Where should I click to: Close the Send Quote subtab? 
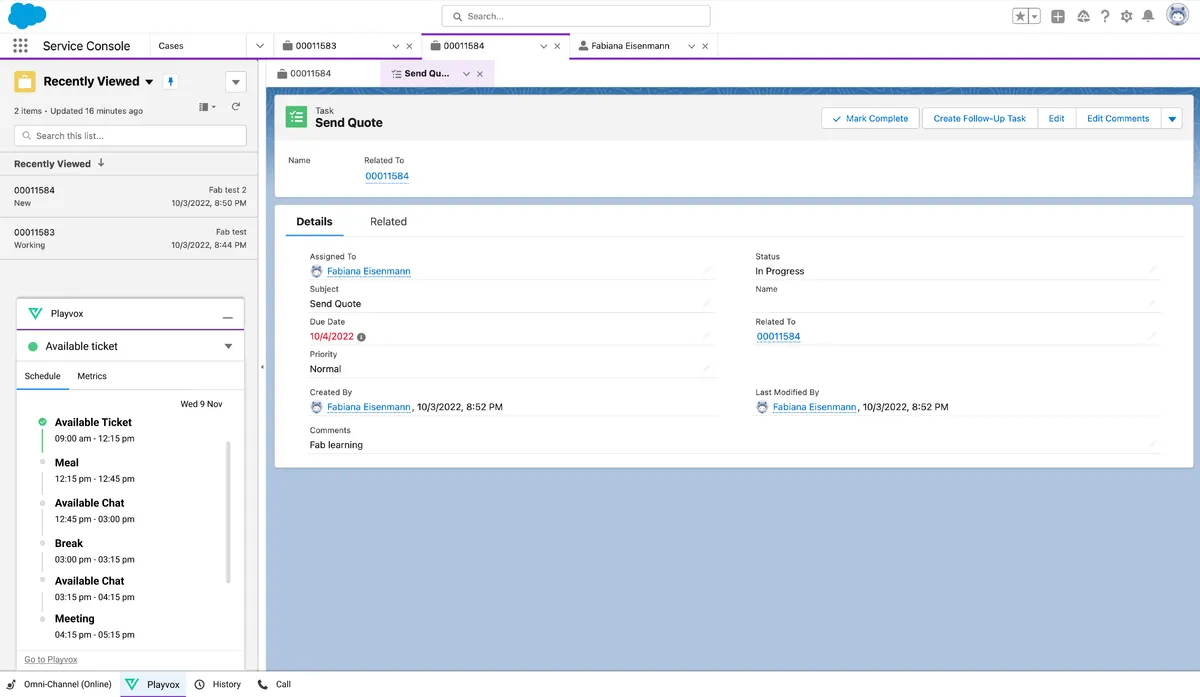point(480,74)
